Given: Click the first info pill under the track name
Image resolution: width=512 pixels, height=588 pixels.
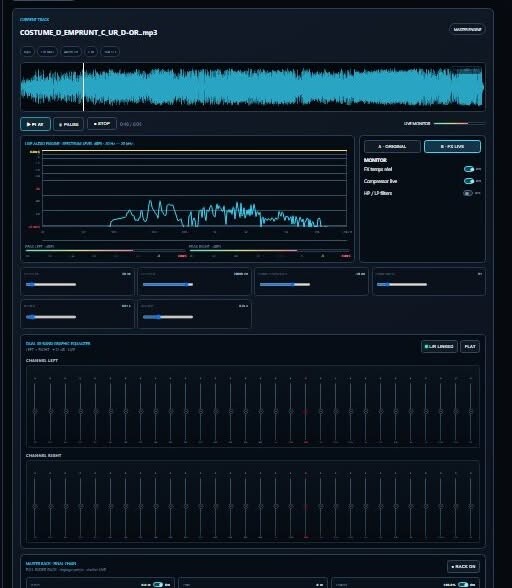Looking at the screenshot, I should coord(27,52).
